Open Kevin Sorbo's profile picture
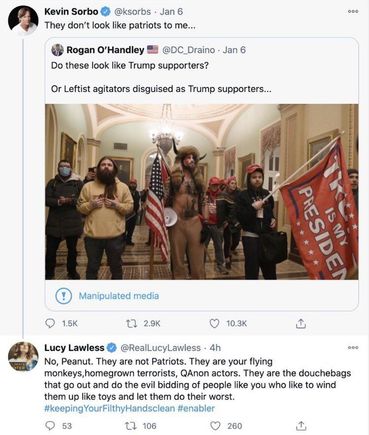This screenshot has width=369, height=435. click(x=23, y=20)
